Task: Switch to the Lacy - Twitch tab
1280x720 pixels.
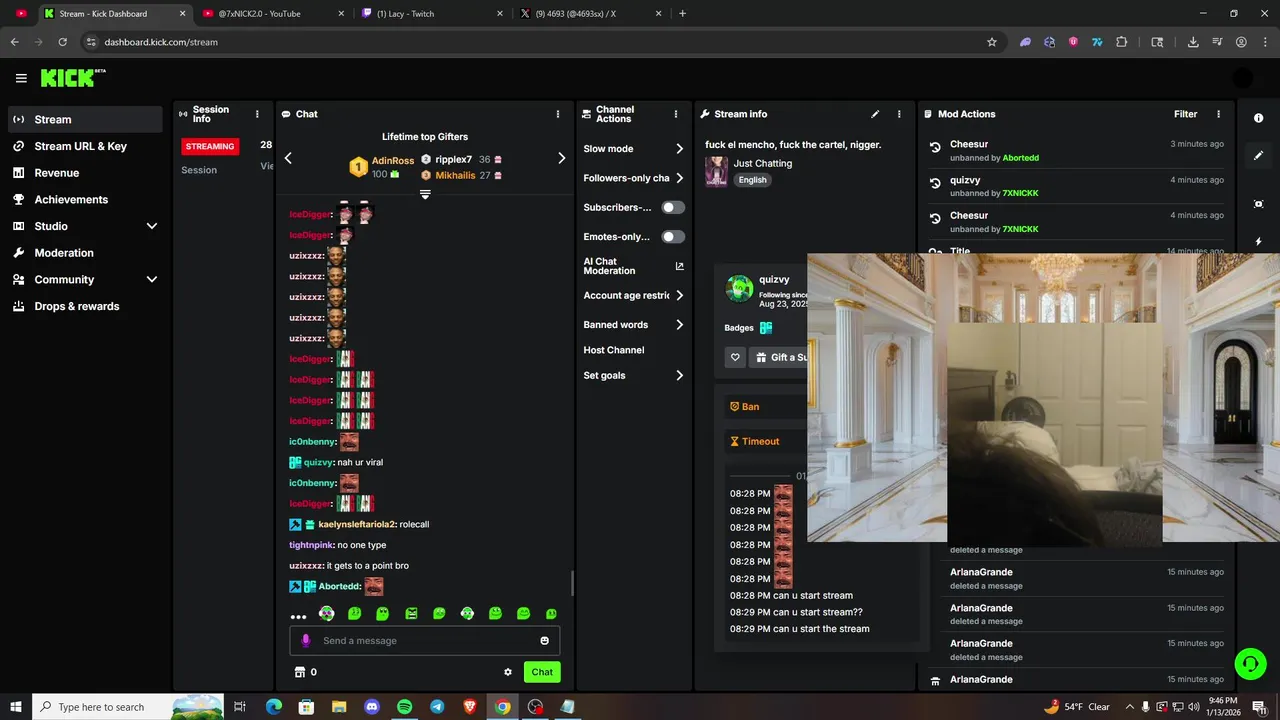Action: point(430,14)
